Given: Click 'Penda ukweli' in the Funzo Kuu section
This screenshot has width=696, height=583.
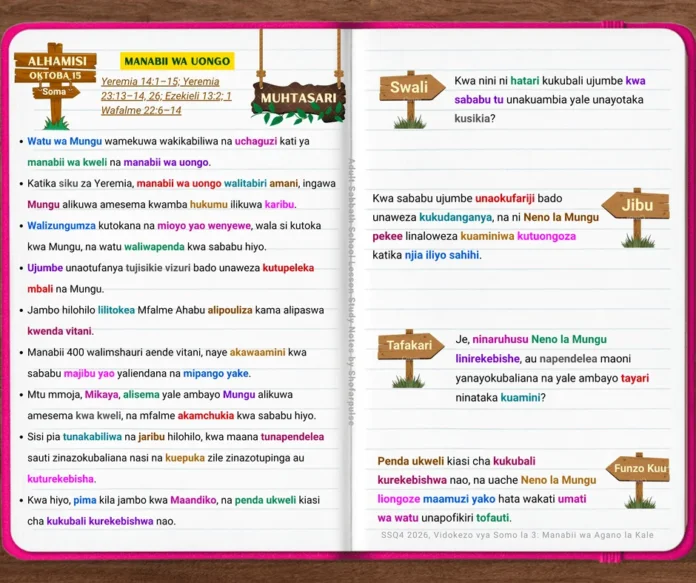Looking at the screenshot, I should (x=411, y=461).
